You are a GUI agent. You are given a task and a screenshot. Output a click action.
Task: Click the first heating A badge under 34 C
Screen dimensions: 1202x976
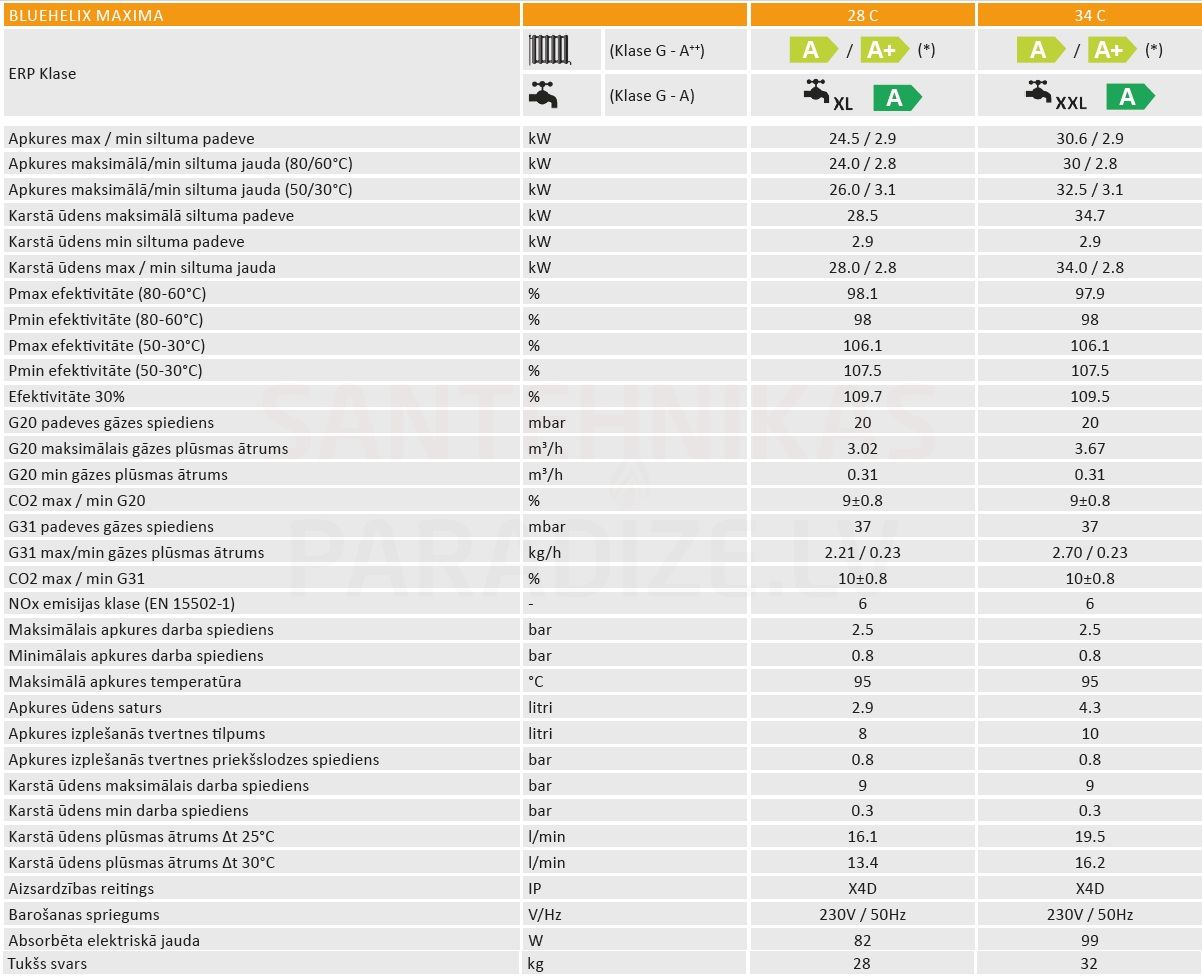[x=1041, y=50]
